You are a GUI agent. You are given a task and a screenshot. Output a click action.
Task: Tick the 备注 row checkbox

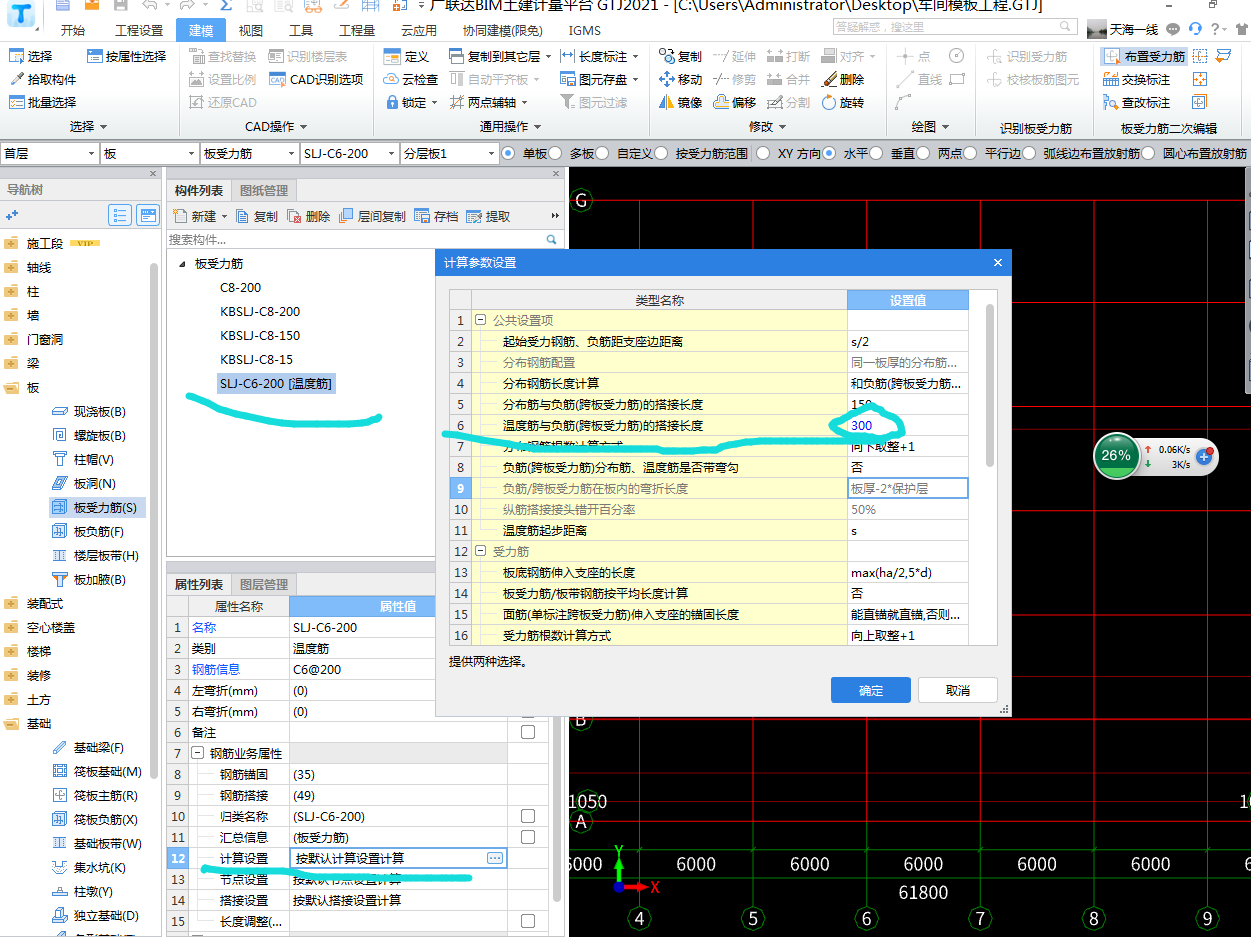528,733
